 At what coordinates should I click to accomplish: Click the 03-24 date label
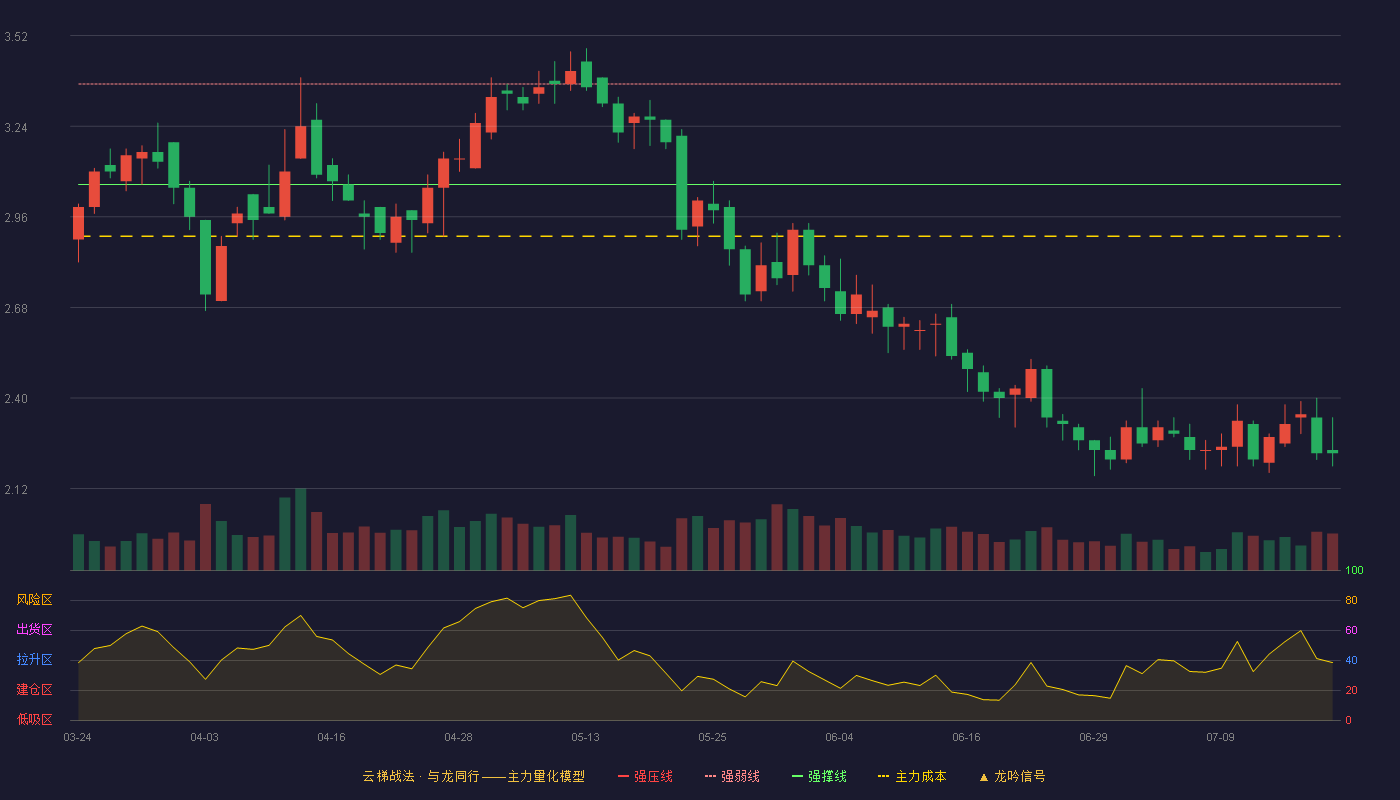[77, 737]
